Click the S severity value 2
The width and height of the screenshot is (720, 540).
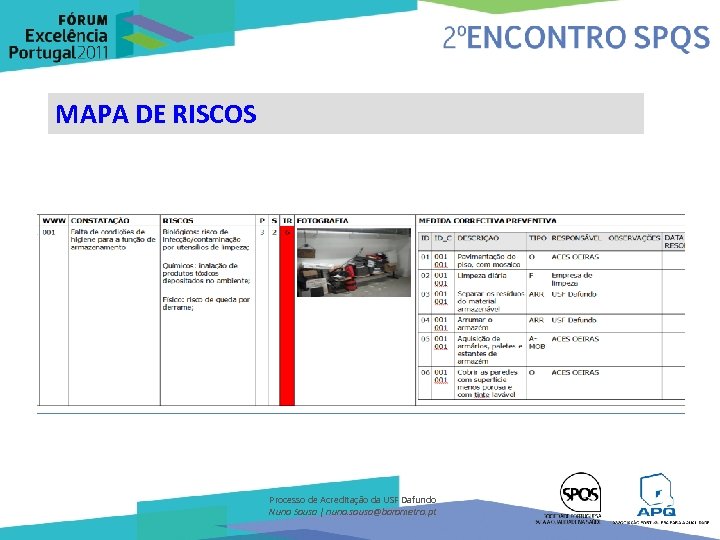(274, 232)
